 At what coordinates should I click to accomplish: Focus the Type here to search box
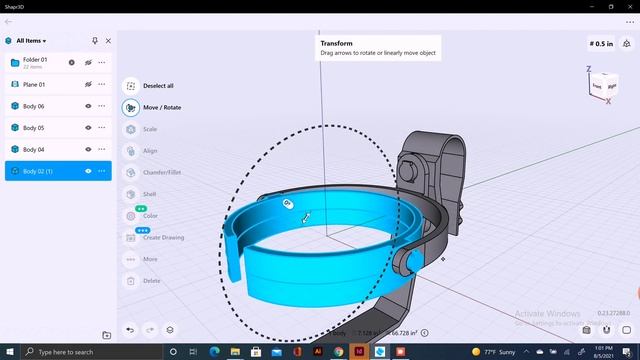[x=91, y=352]
